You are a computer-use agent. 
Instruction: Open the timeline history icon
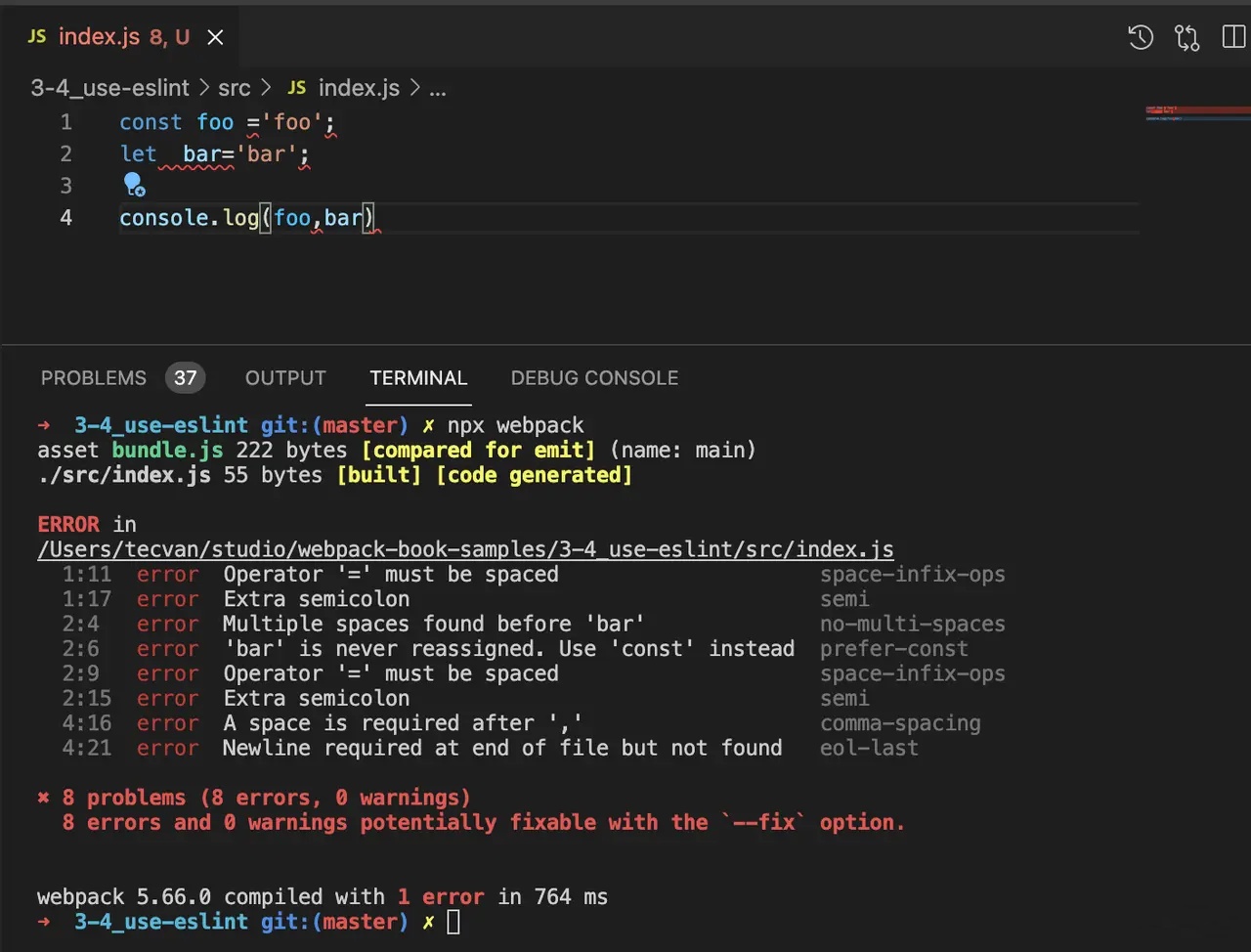tap(1141, 38)
